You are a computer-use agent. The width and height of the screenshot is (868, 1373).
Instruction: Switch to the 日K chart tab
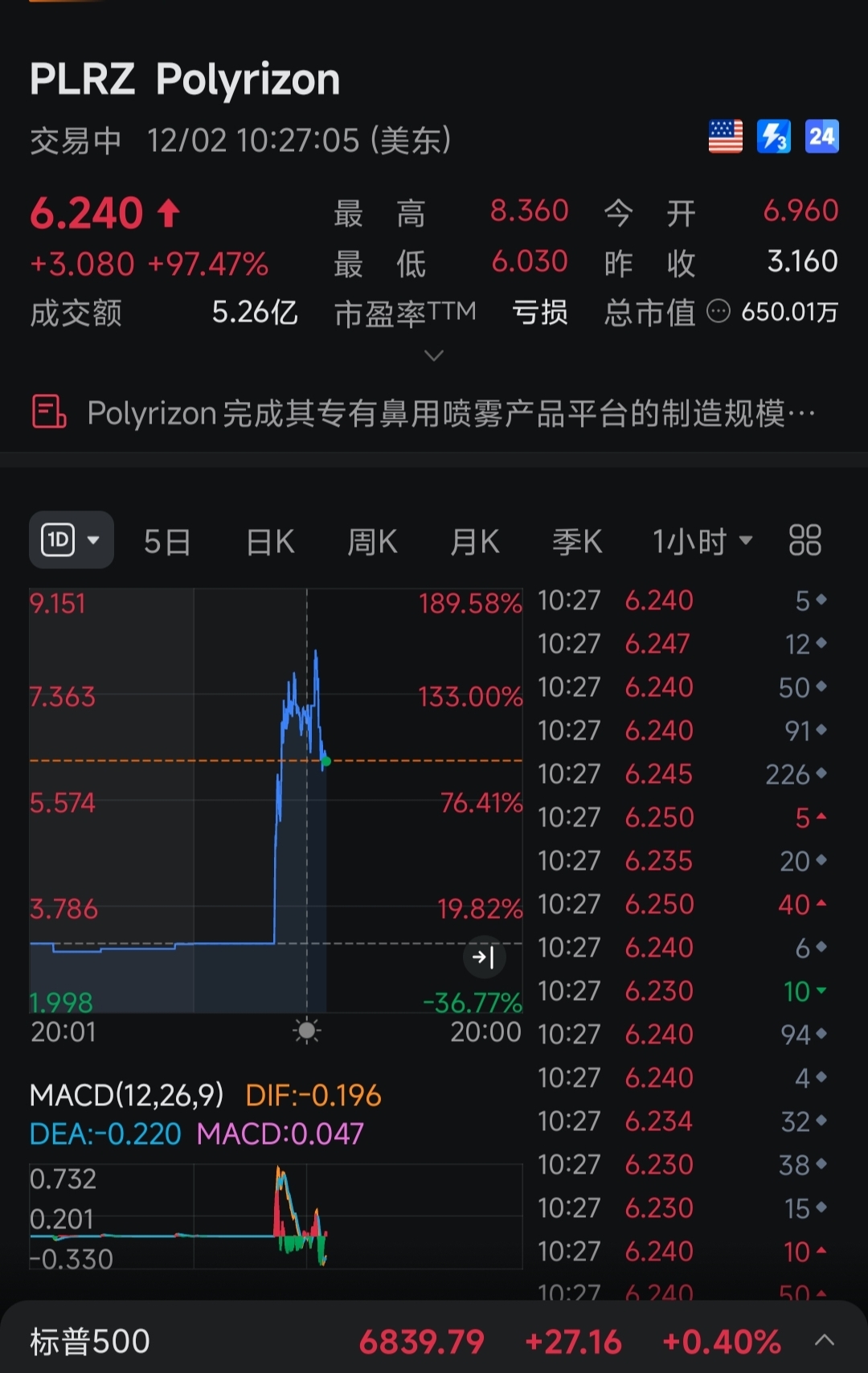click(x=270, y=542)
